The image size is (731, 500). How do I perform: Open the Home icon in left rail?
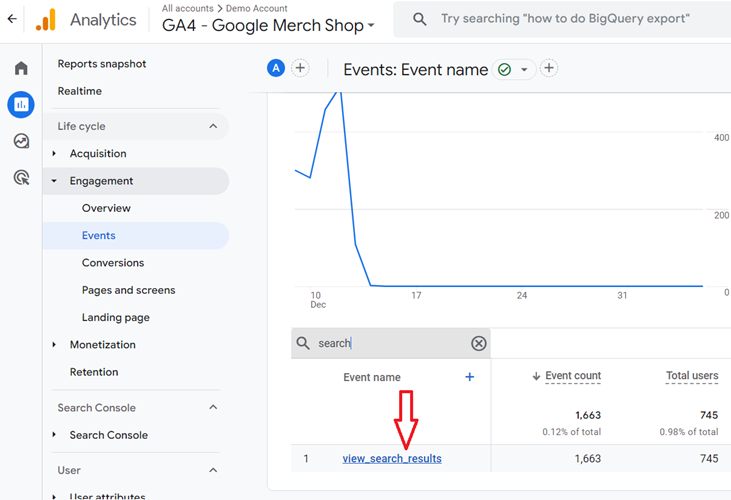coord(21,68)
